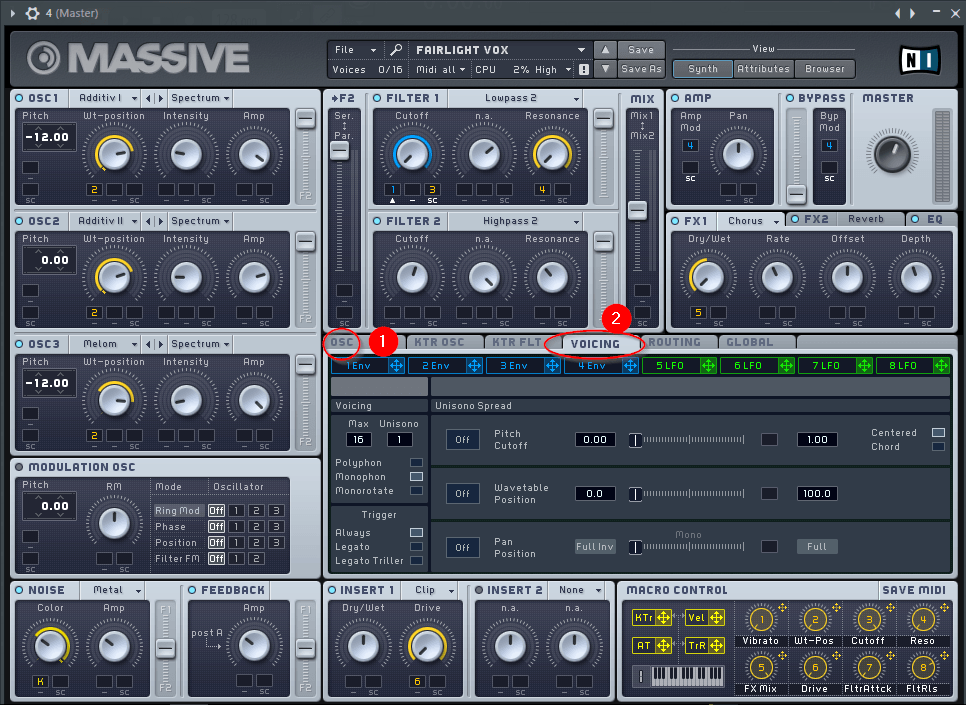Click the preset search magnifier icon
966x705 pixels.
coord(396,50)
